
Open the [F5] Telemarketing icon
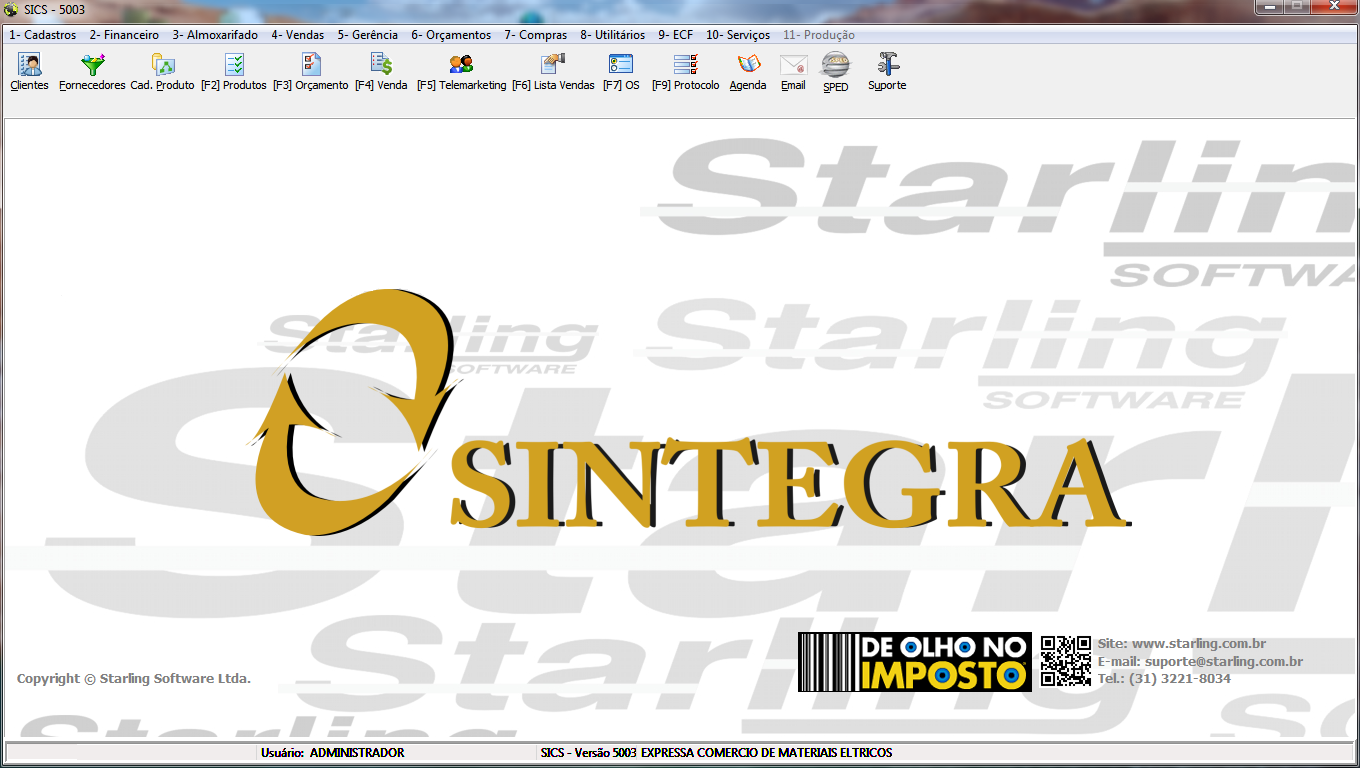(x=461, y=65)
